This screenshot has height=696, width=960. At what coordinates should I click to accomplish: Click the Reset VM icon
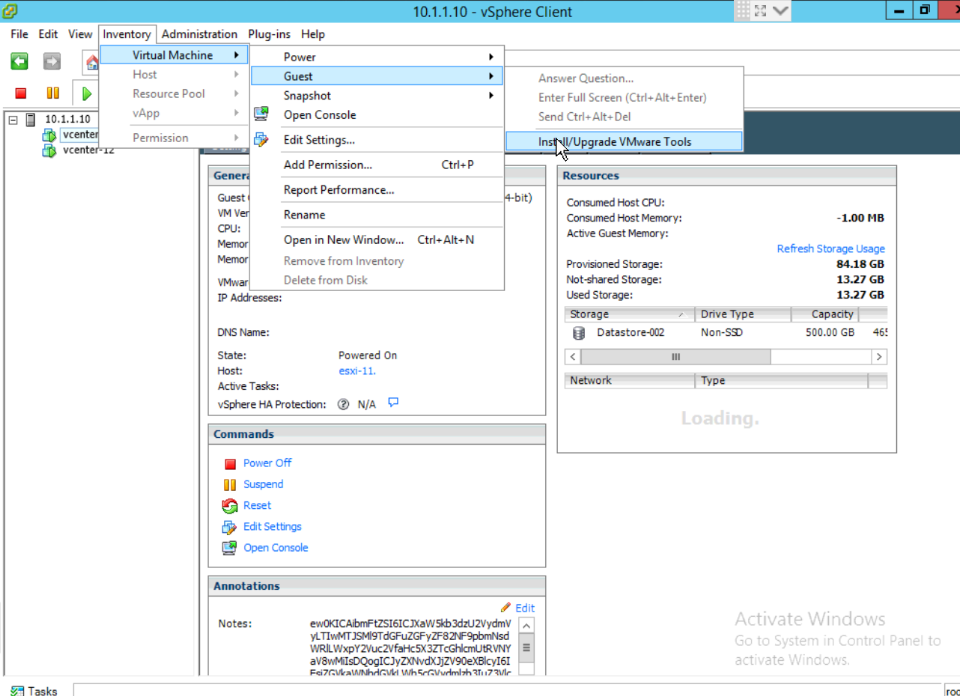[x=230, y=505]
